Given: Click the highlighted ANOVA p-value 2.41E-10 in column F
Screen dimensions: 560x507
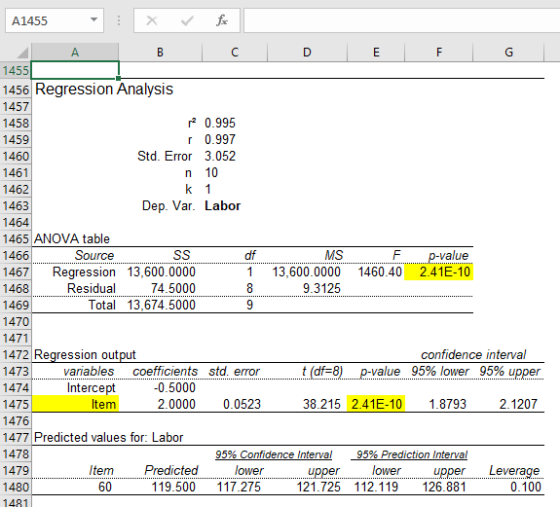Looking at the screenshot, I should [439, 272].
